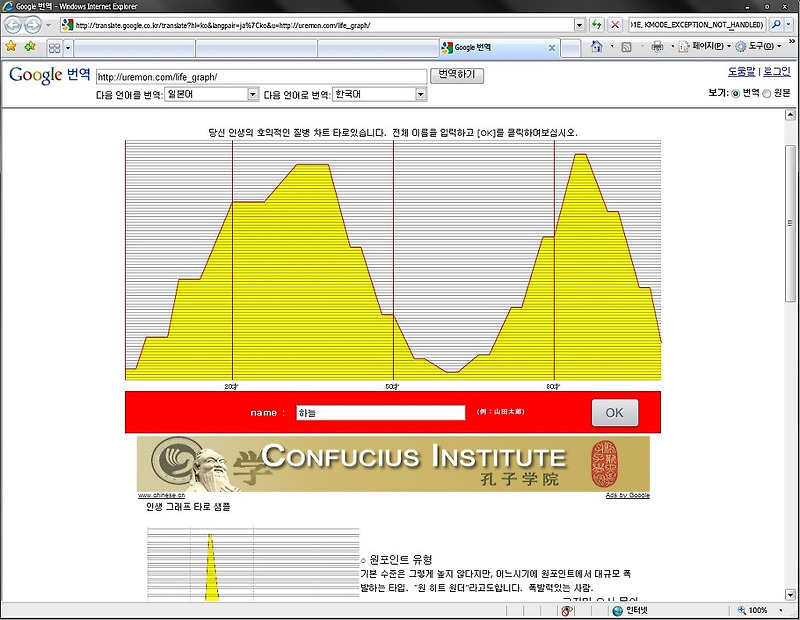Click the popup blocker status icon
Image resolution: width=800 pixels, height=620 pixels.
point(566,611)
